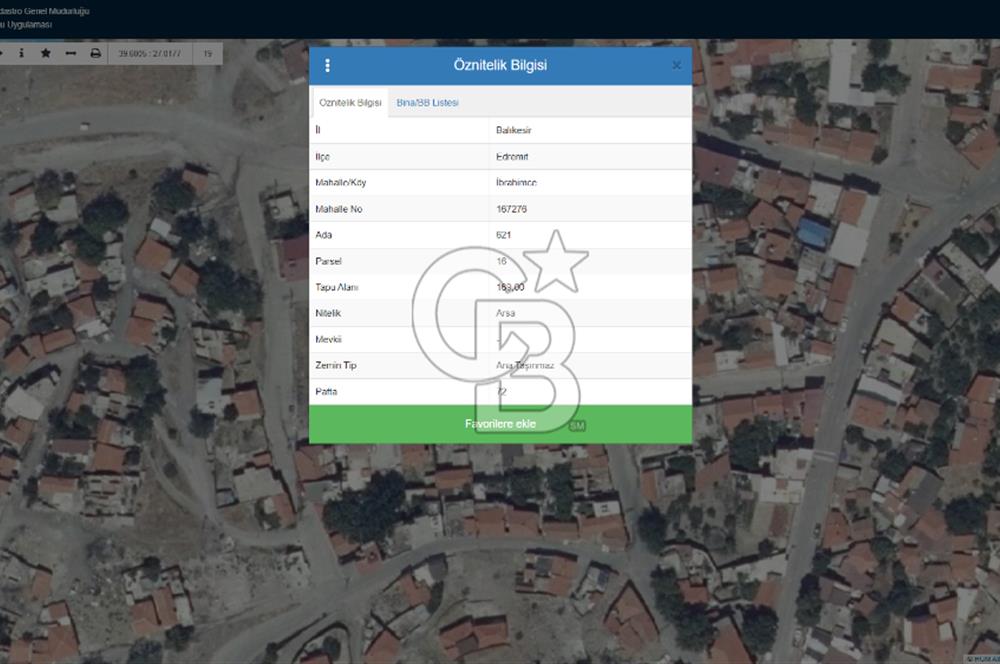Click the Balıkesir value in the İl row
This screenshot has width=1000, height=664.
point(514,130)
